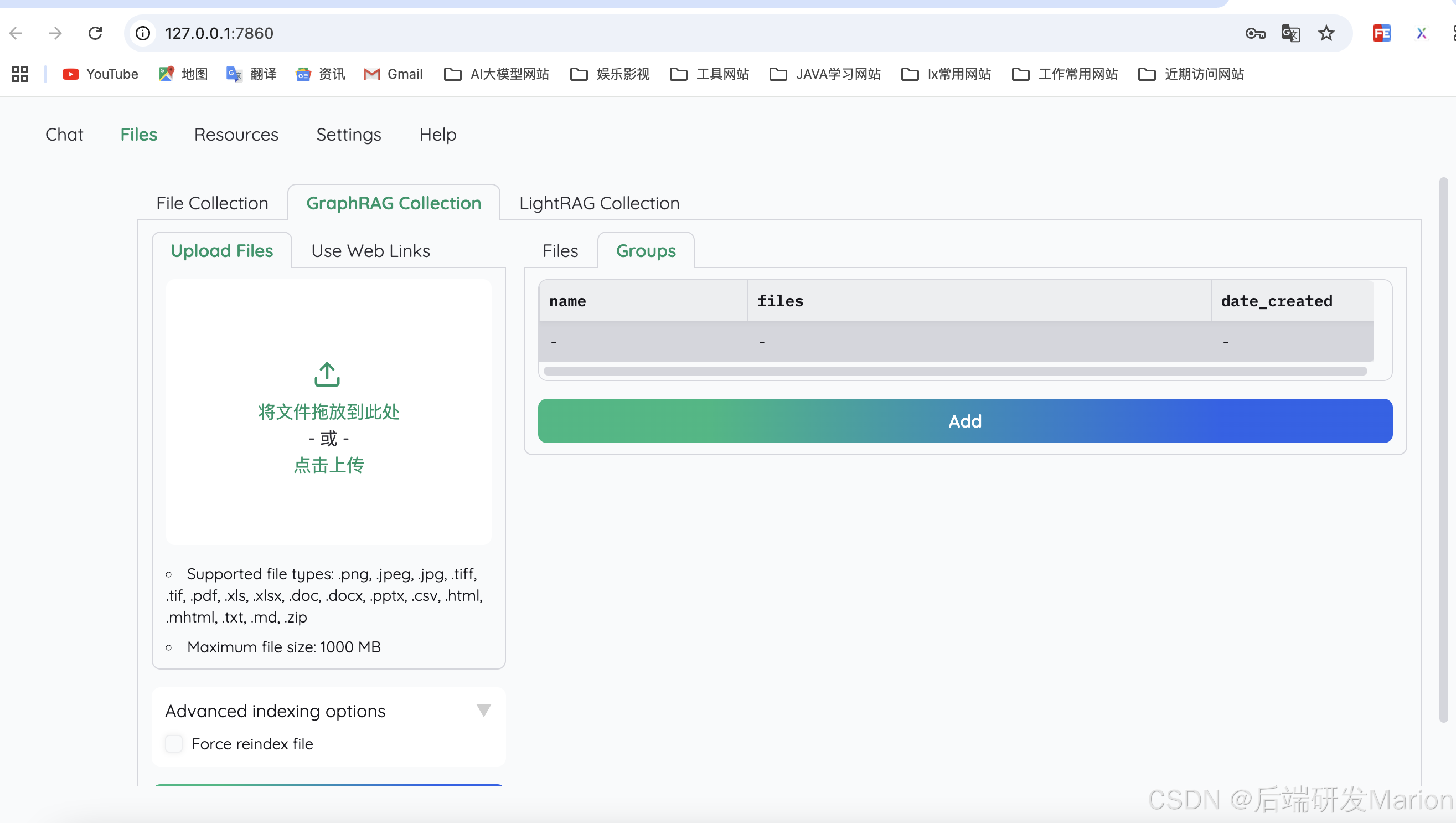Open the 工作常用网站 bookmark folder
The height and width of the screenshot is (823, 1456).
[x=1065, y=74]
